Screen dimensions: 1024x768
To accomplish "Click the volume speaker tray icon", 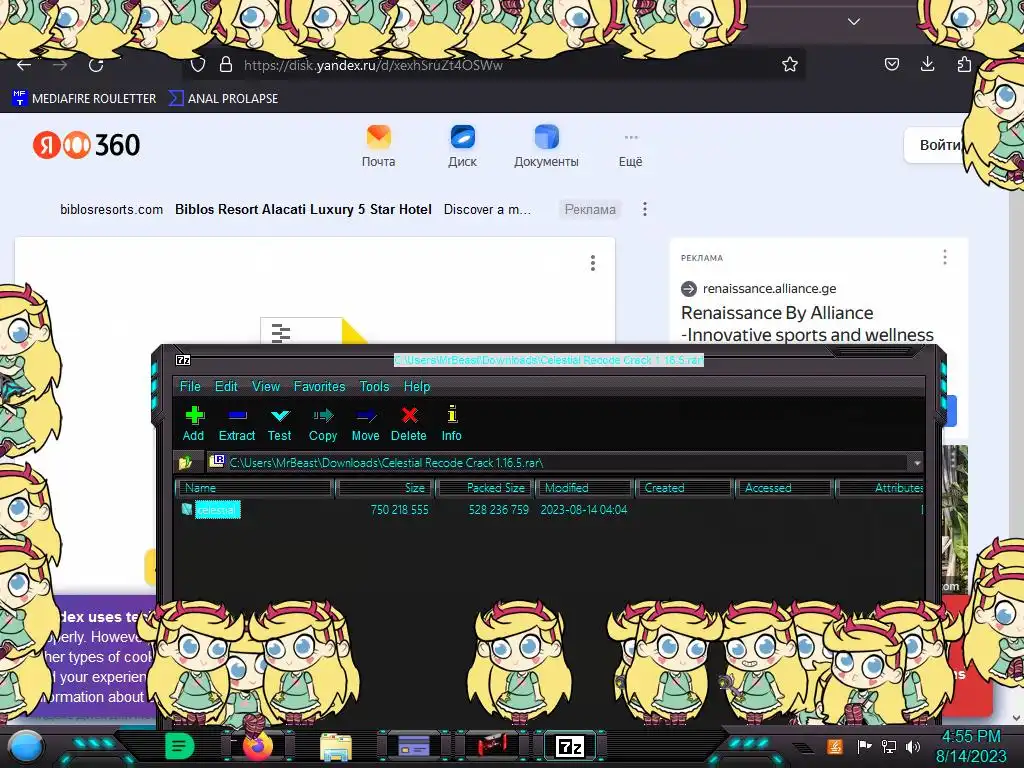I will click(913, 746).
